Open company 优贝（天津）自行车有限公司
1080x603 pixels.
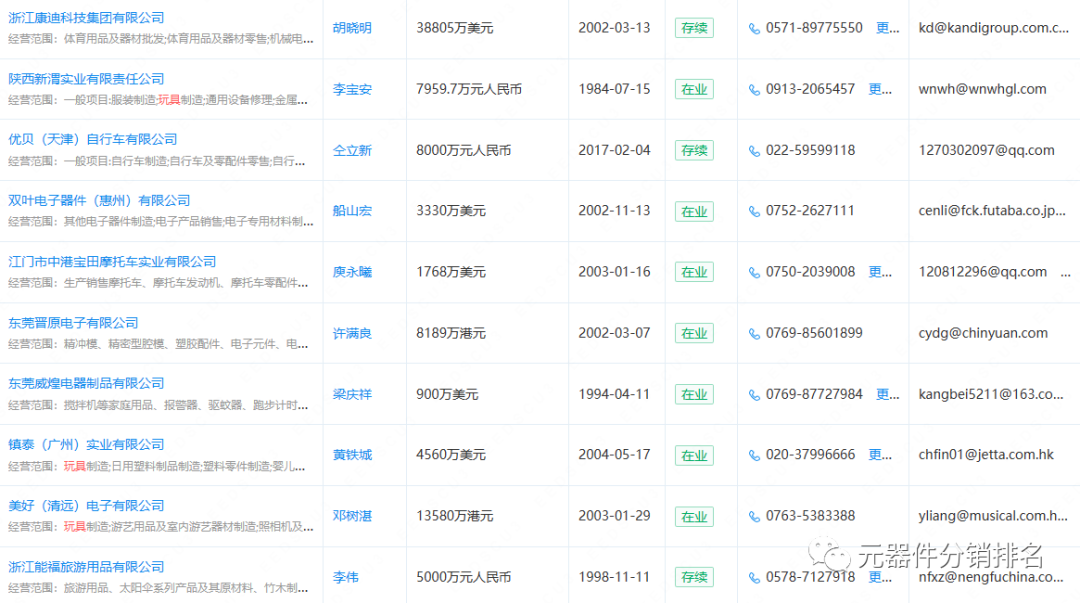point(92,139)
